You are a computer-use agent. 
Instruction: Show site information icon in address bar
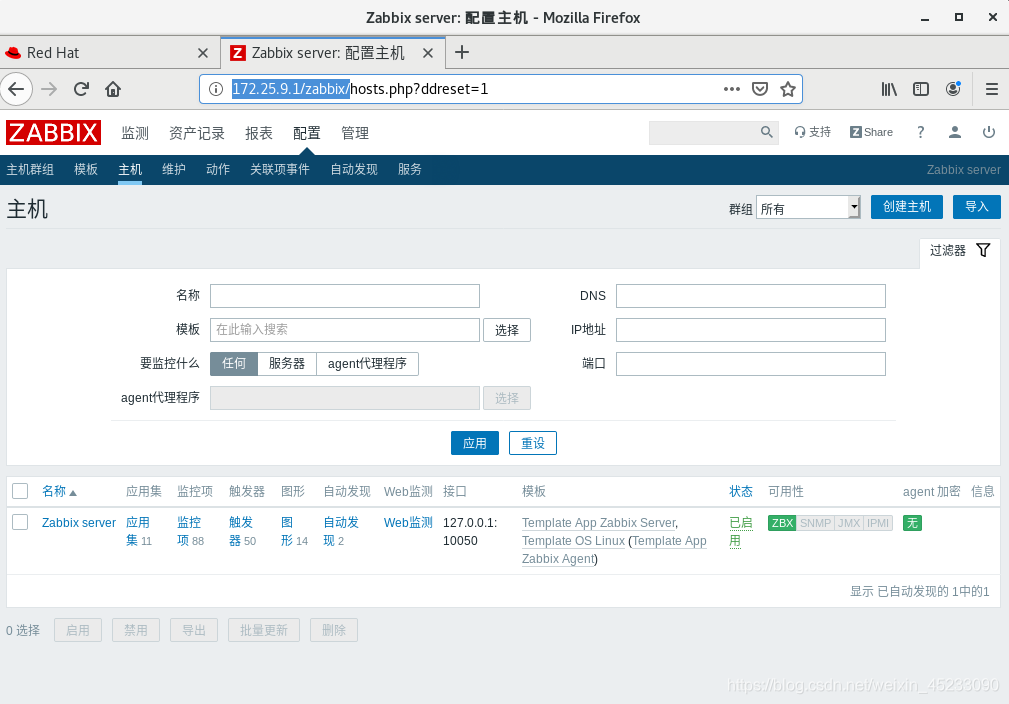(x=216, y=89)
